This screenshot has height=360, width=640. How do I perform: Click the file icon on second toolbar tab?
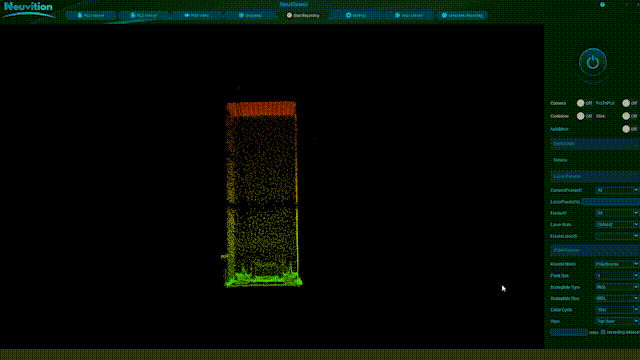[x=133, y=15]
